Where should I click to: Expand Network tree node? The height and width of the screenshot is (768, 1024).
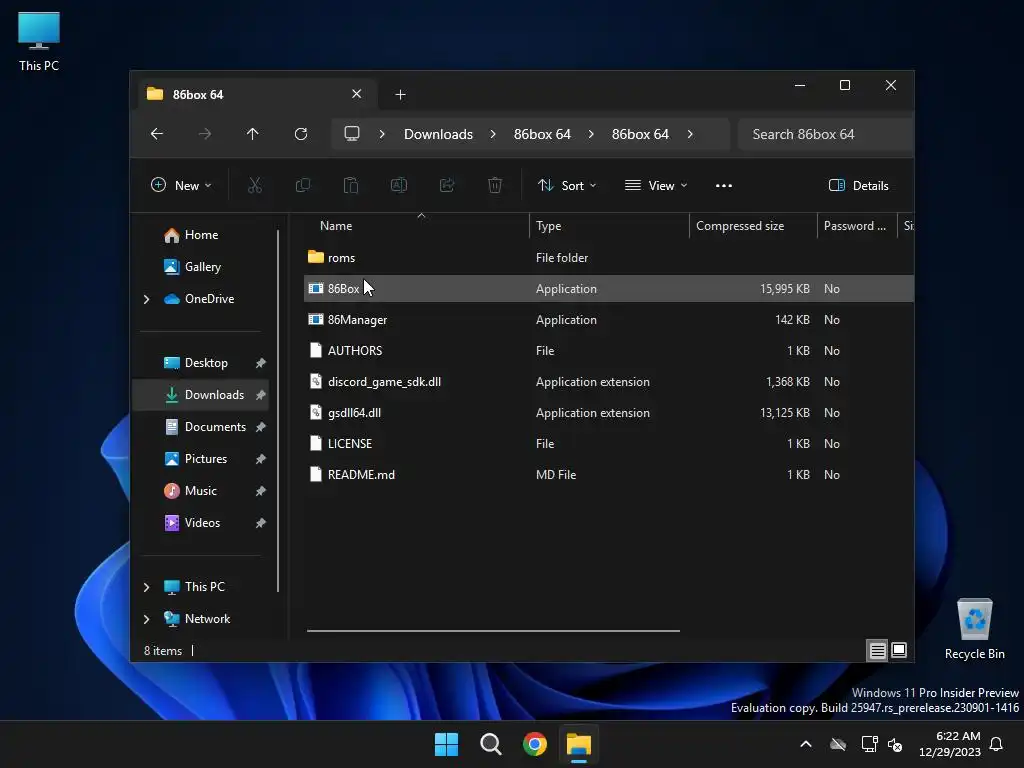coord(146,619)
